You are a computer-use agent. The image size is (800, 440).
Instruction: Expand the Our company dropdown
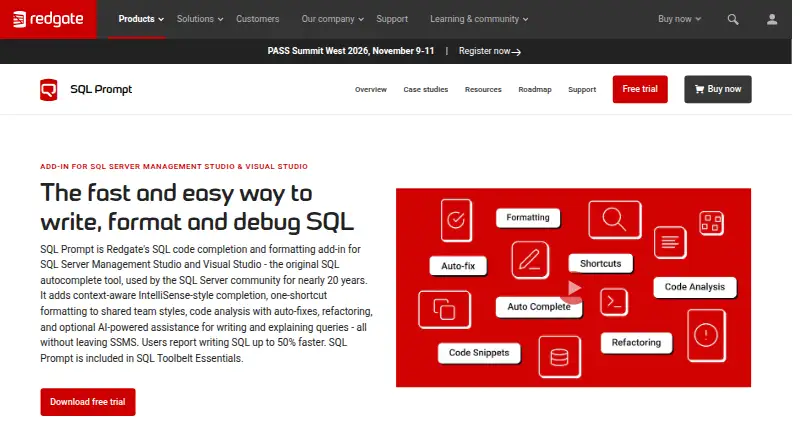coord(332,19)
